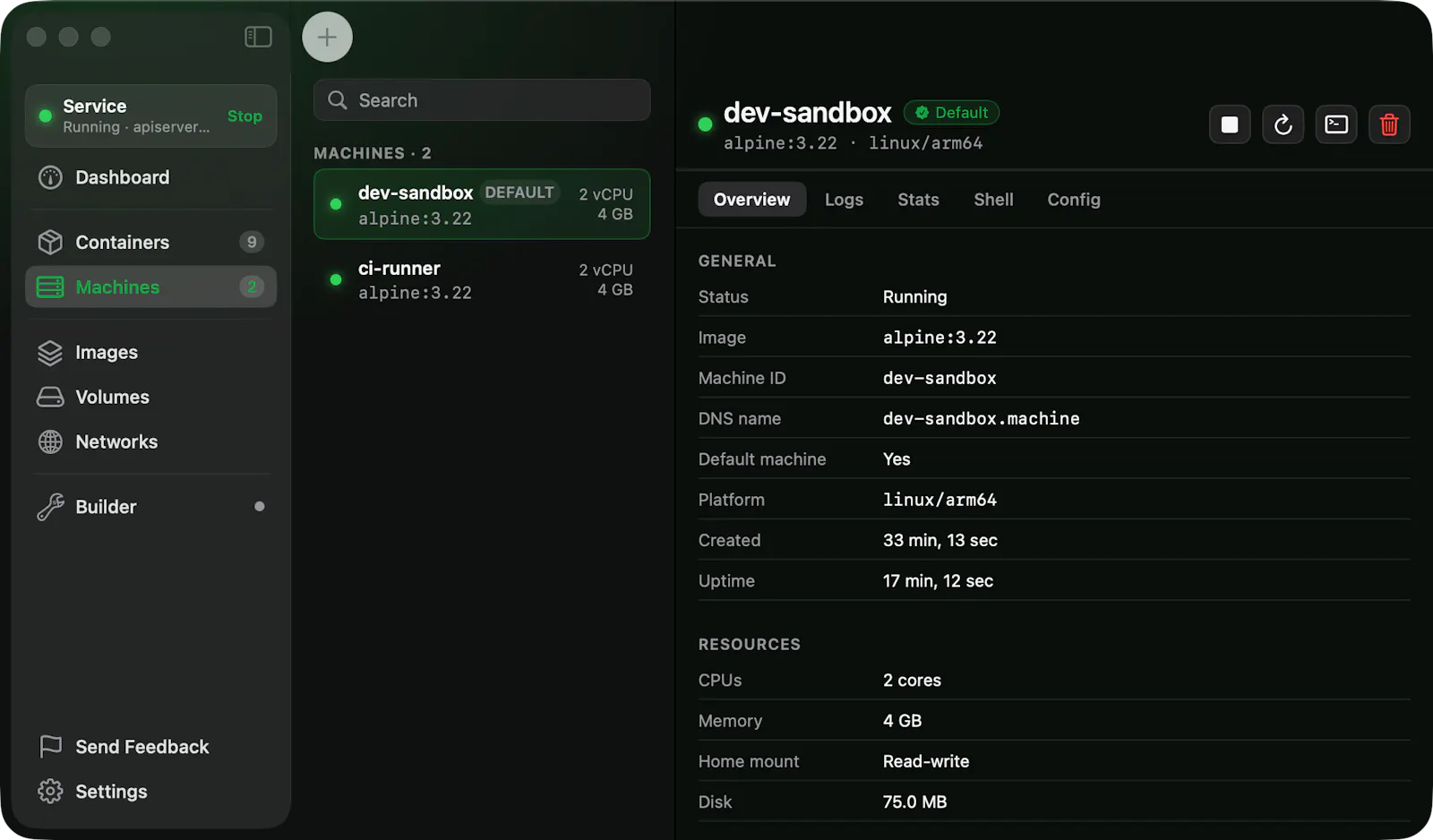
Task: Open the Volumes section
Action: coord(150,397)
